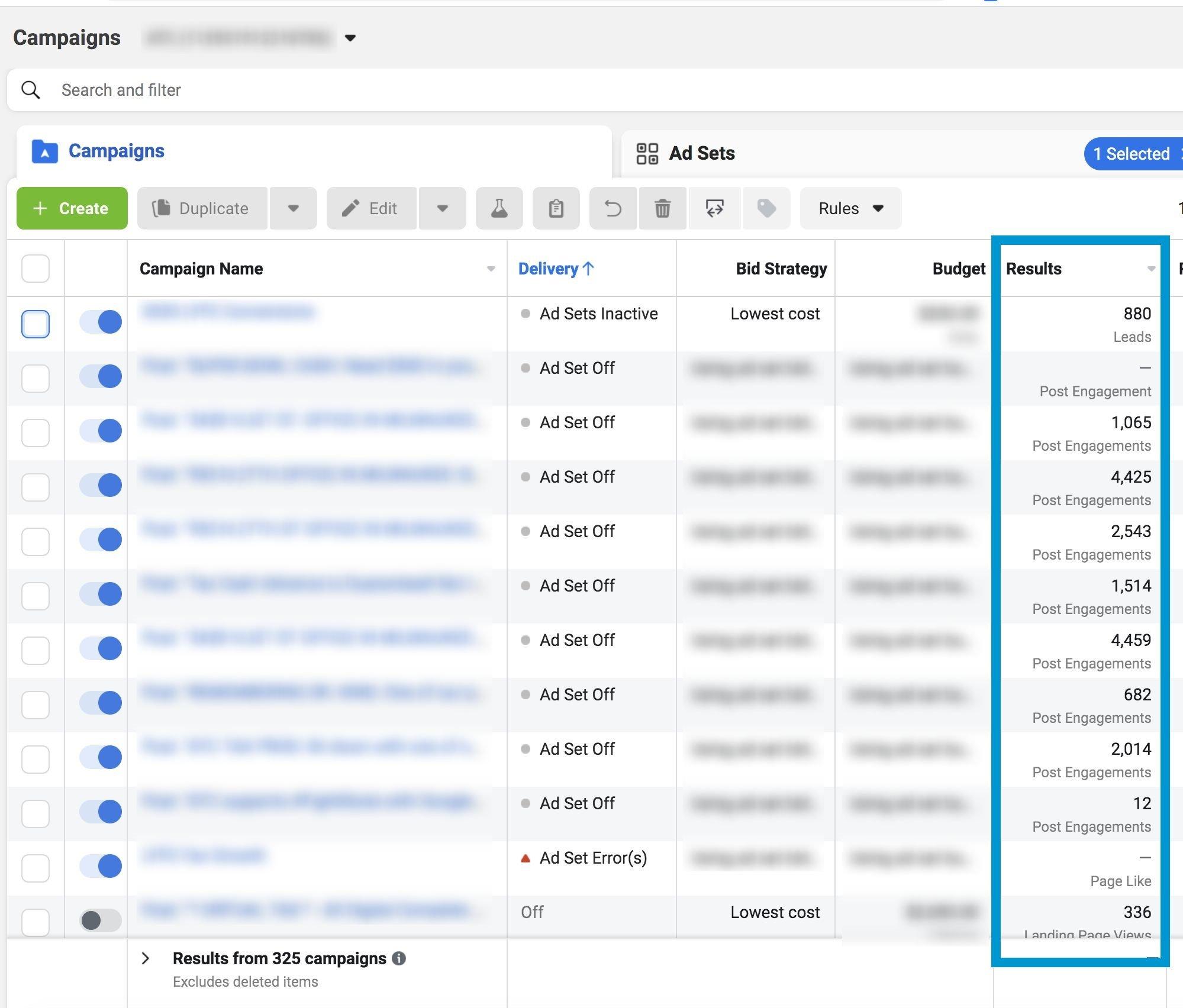Click the tag label icon
Viewport: 1183px width, 1008px height.
(x=766, y=208)
